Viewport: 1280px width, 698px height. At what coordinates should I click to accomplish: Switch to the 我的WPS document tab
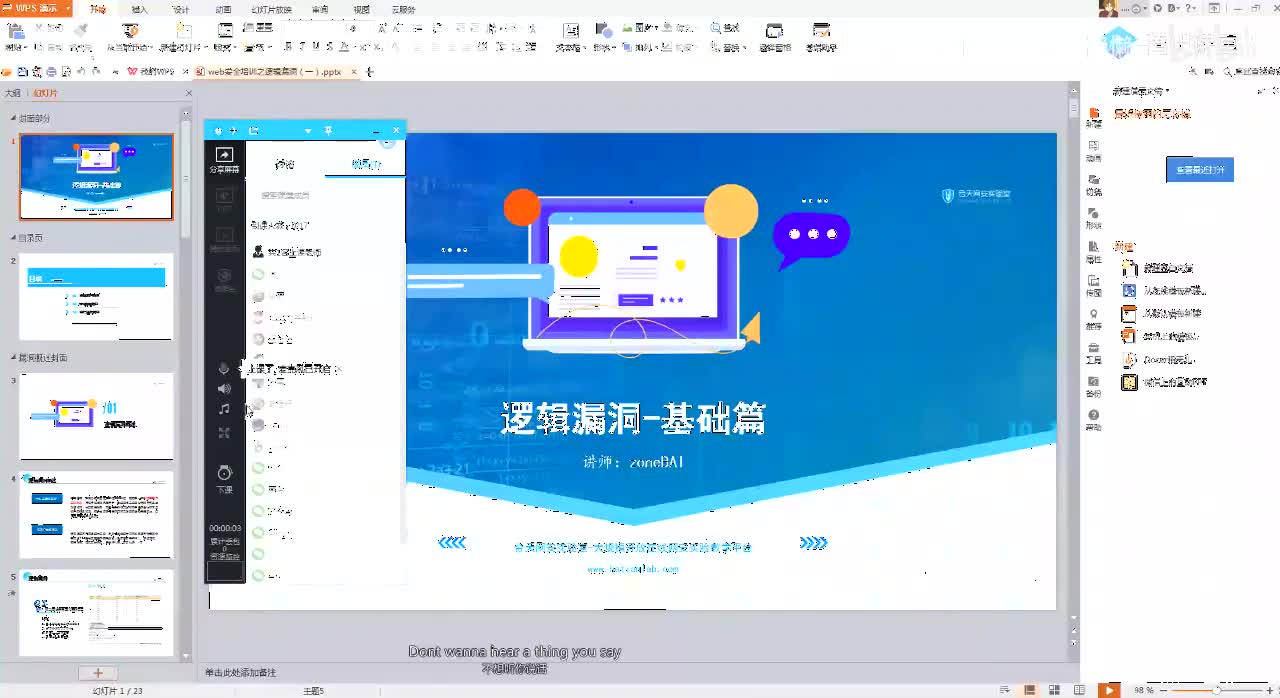click(151, 72)
